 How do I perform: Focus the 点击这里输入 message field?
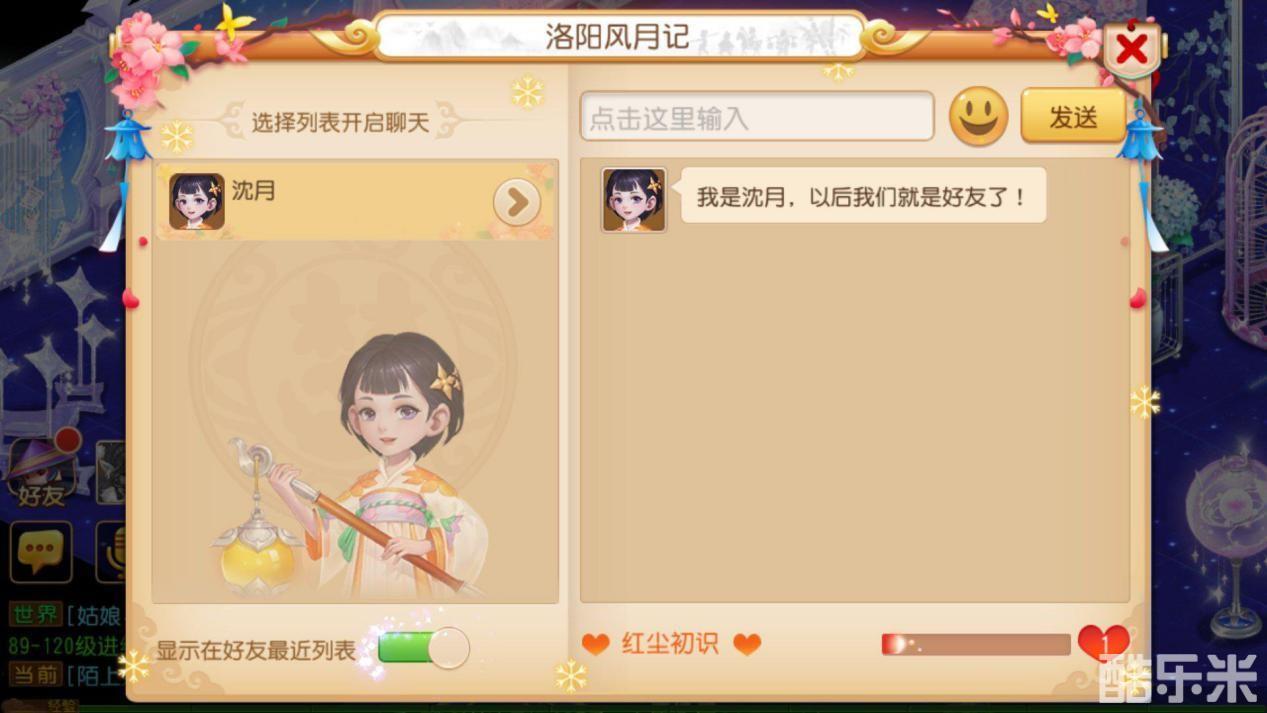click(x=757, y=117)
